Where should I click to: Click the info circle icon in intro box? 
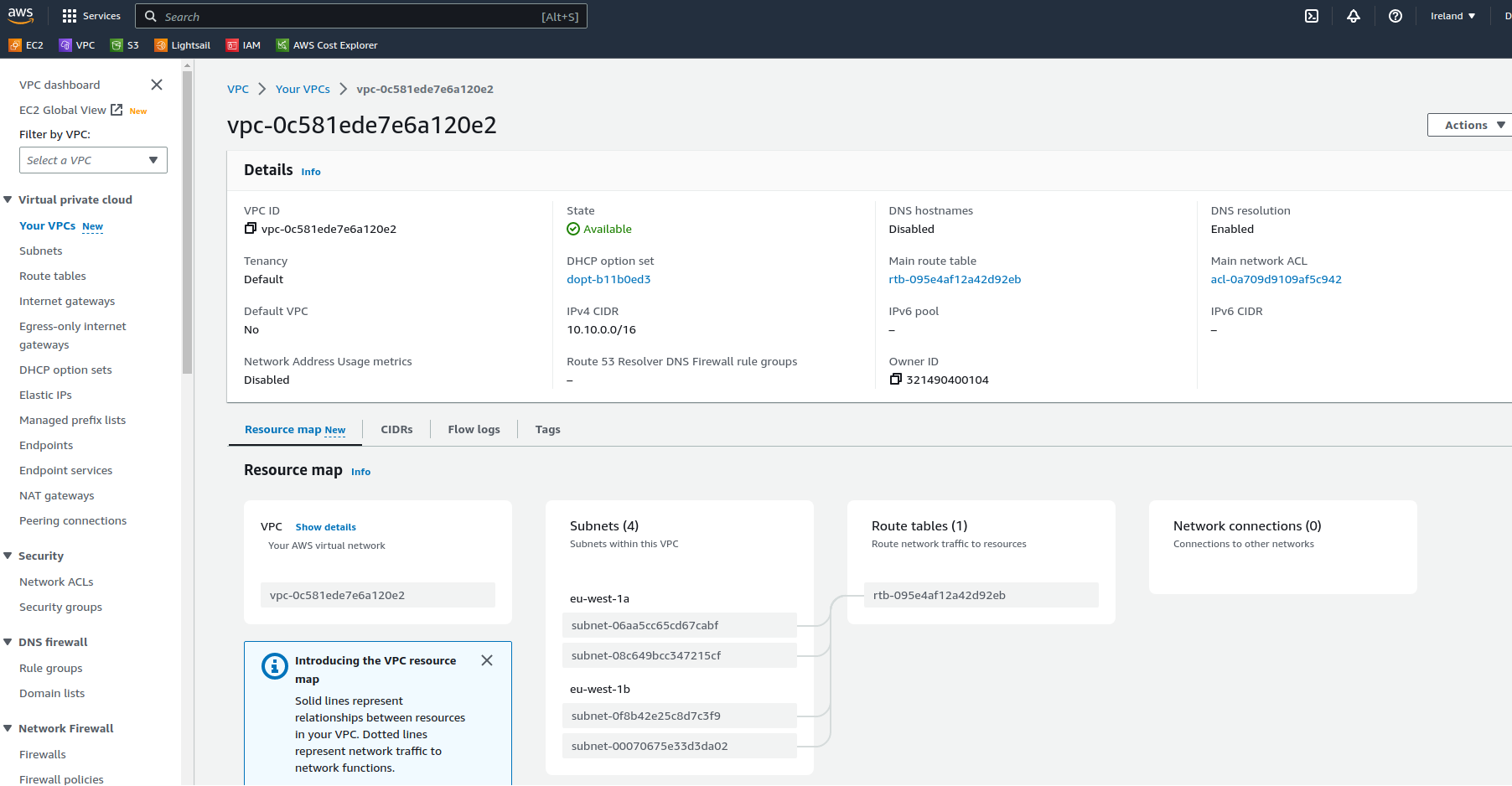[275, 666]
